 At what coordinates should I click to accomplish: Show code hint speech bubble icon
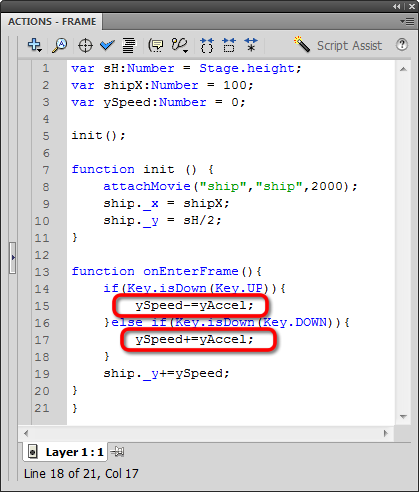pyautogui.click(x=156, y=45)
